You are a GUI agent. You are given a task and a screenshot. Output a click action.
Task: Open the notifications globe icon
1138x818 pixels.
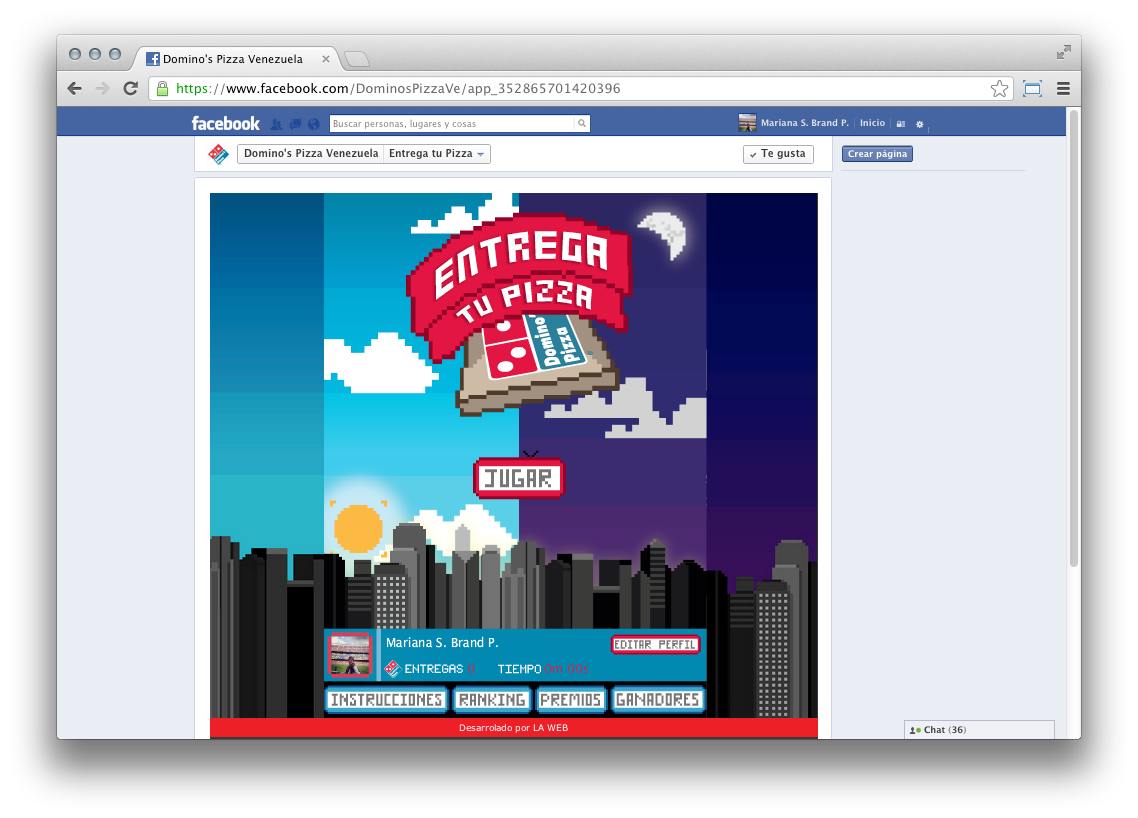(x=313, y=124)
